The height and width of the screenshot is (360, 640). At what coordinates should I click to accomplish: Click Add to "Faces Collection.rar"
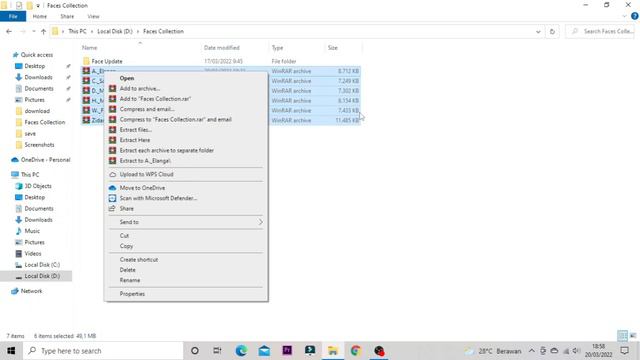click(x=155, y=99)
